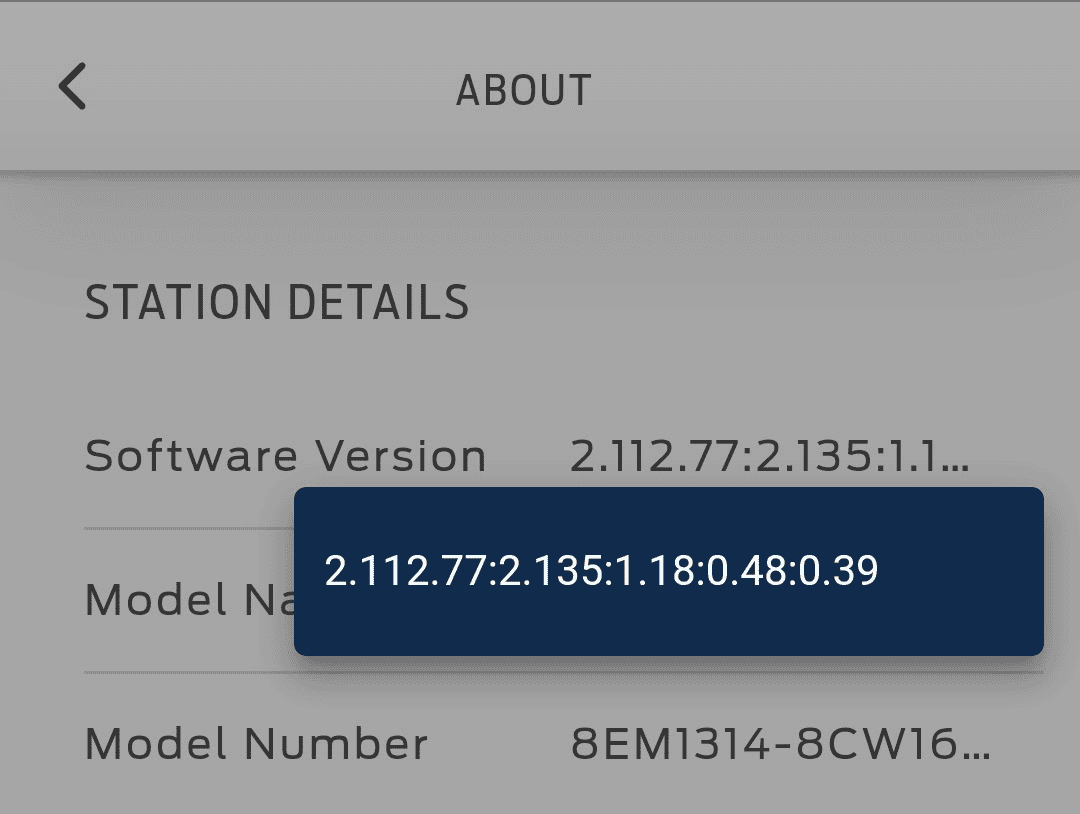The height and width of the screenshot is (814, 1080).
Task: Click the divider line below Software Version label
Action: (188, 528)
